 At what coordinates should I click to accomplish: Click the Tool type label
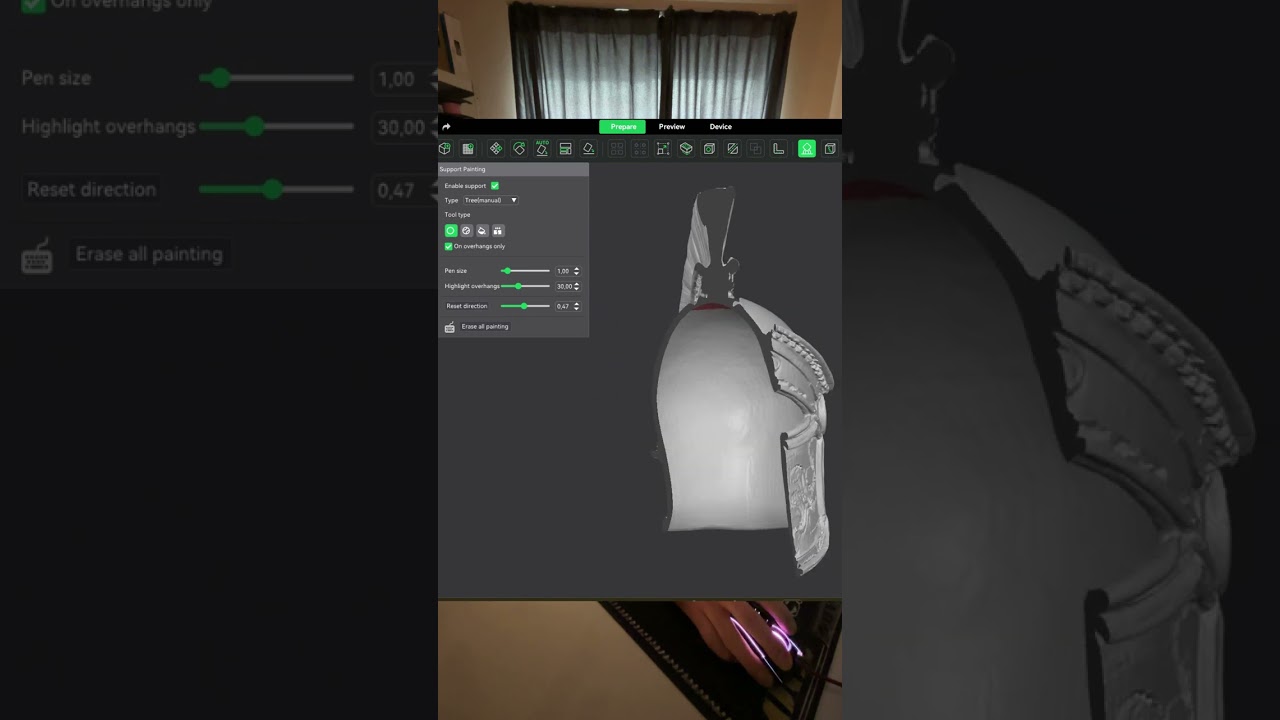point(458,215)
